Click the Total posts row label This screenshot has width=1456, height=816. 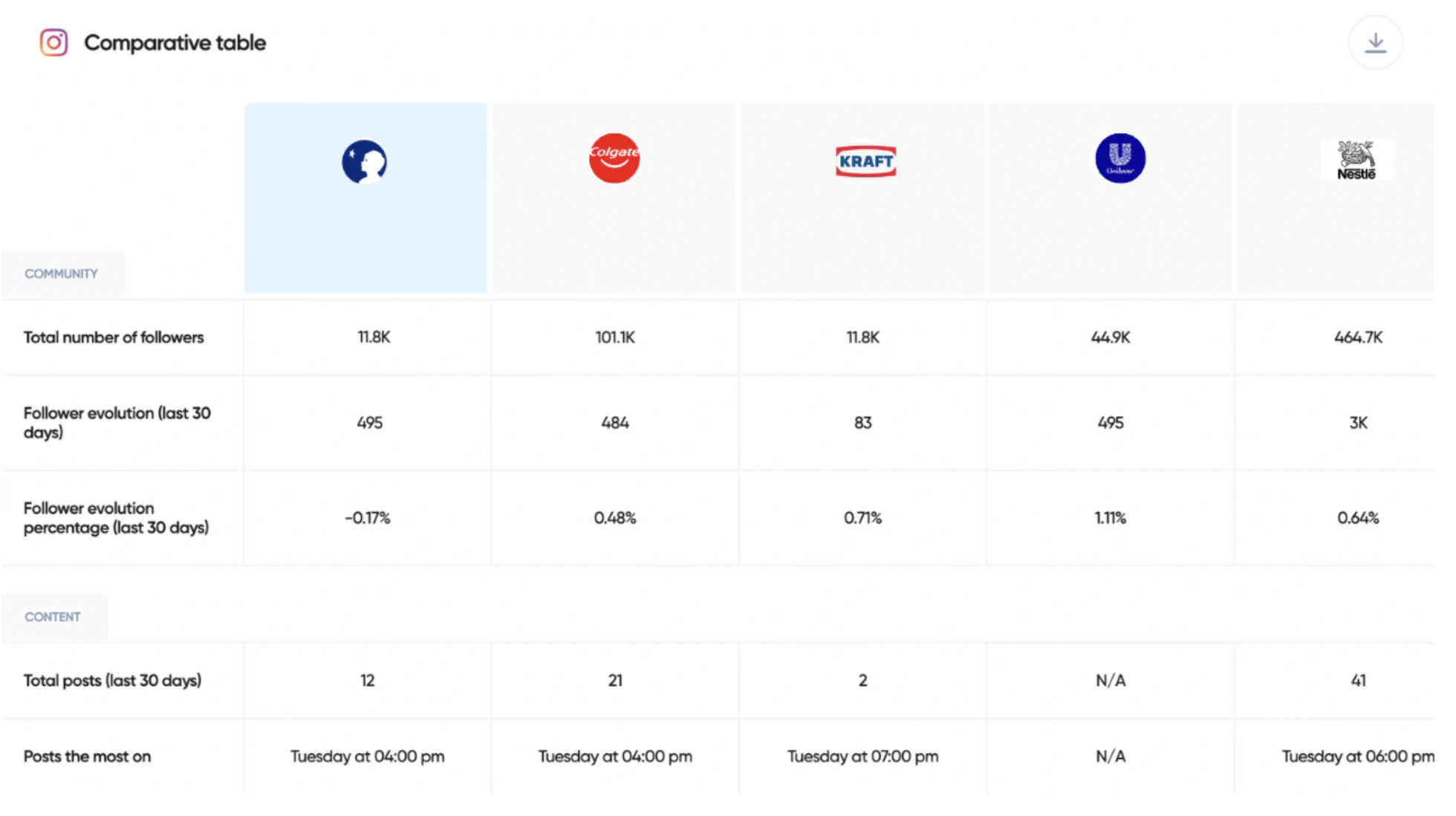112,681
